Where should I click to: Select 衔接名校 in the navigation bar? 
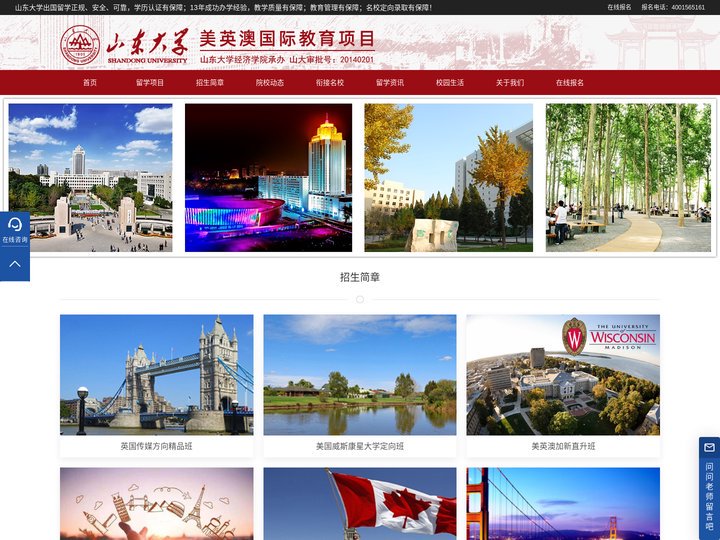point(330,83)
